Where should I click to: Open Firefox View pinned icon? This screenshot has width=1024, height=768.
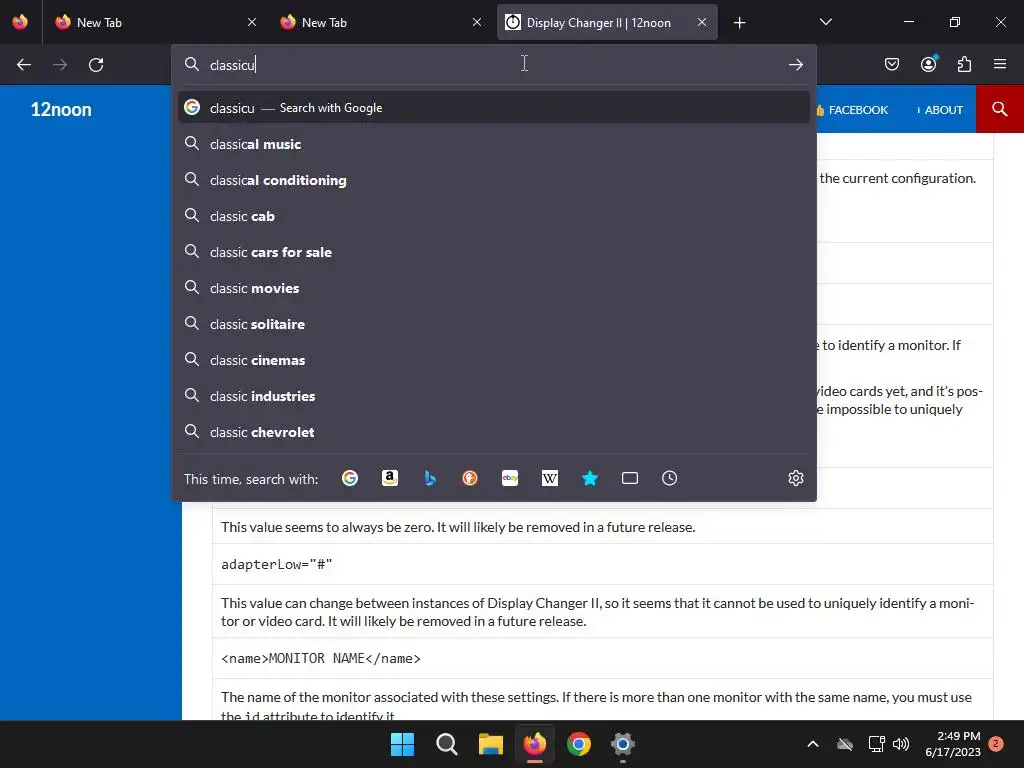pyautogui.click(x=20, y=22)
